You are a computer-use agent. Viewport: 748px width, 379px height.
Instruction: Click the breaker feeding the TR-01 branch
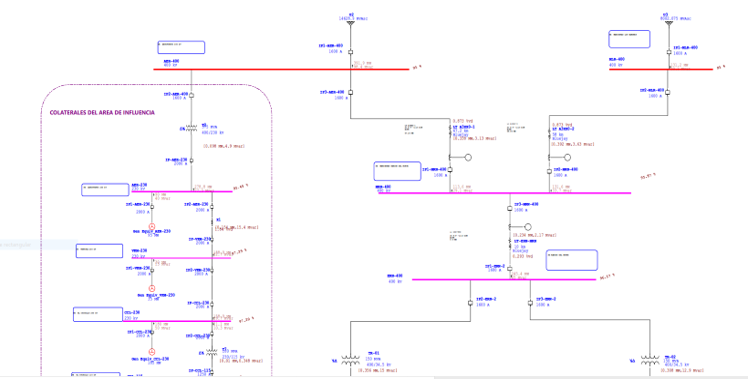(x=470, y=303)
